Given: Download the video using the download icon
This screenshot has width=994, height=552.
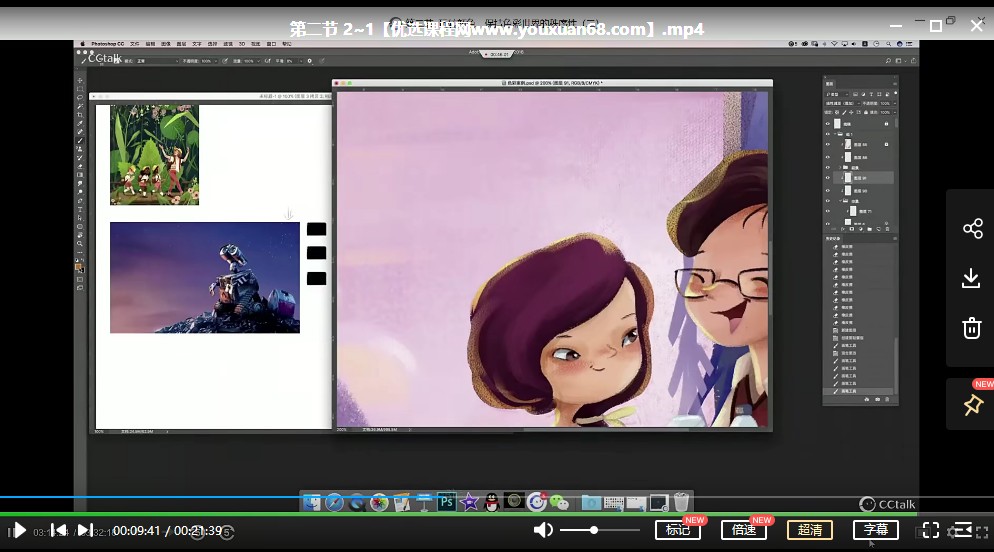Looking at the screenshot, I should click(x=972, y=278).
